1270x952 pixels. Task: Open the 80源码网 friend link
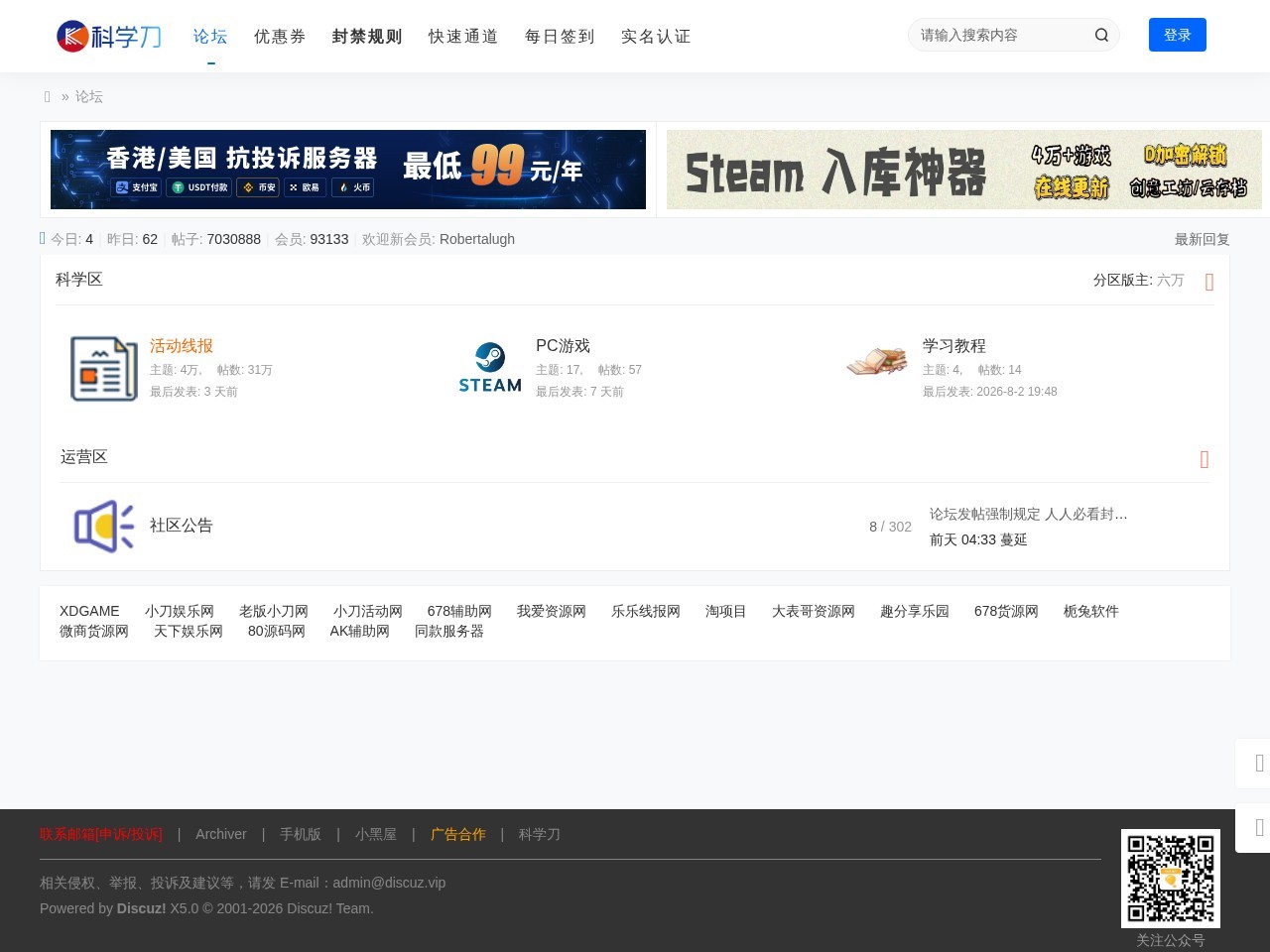[277, 631]
